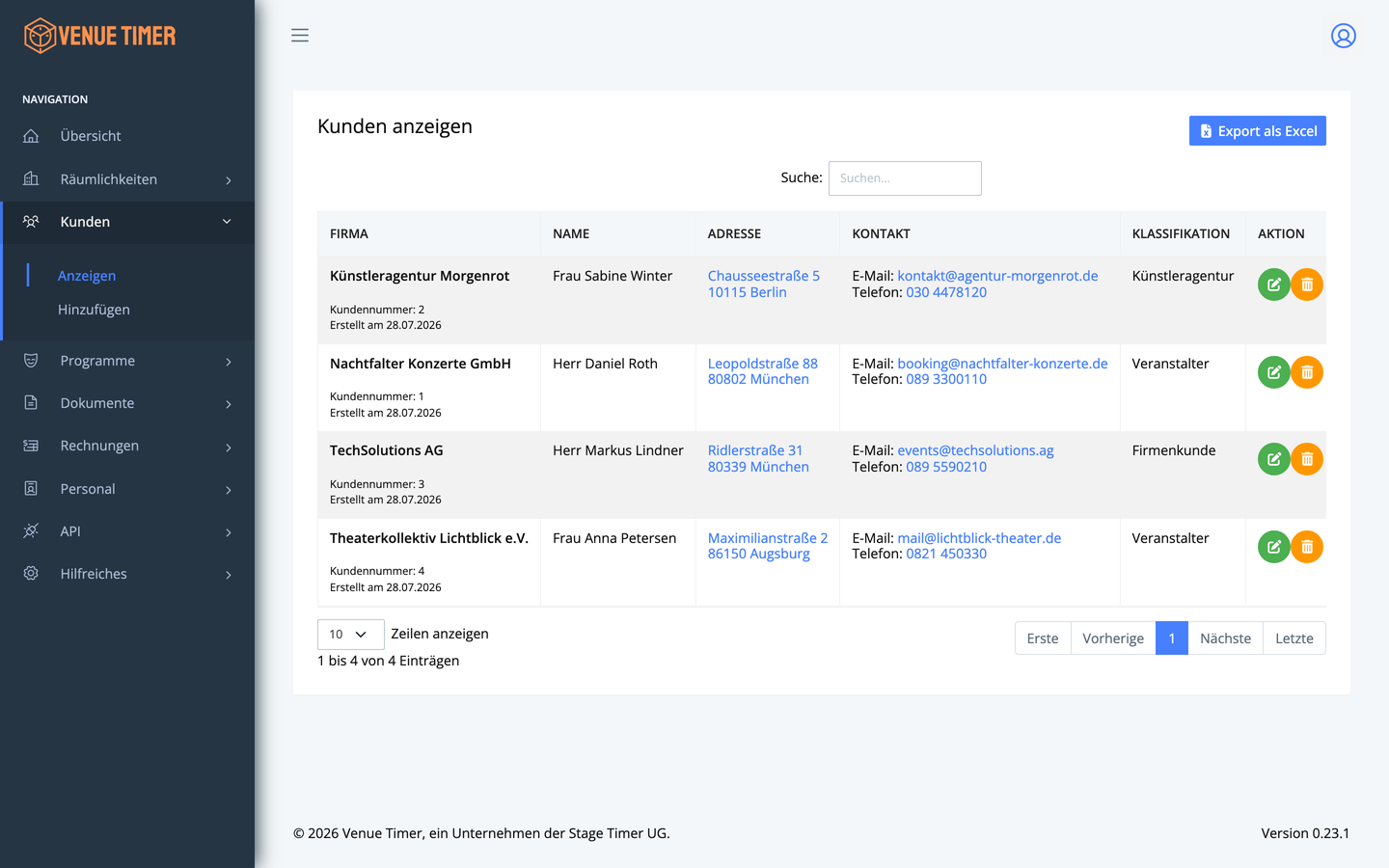Go to the Nächste pagination page
The image size is (1389, 868).
(1225, 638)
